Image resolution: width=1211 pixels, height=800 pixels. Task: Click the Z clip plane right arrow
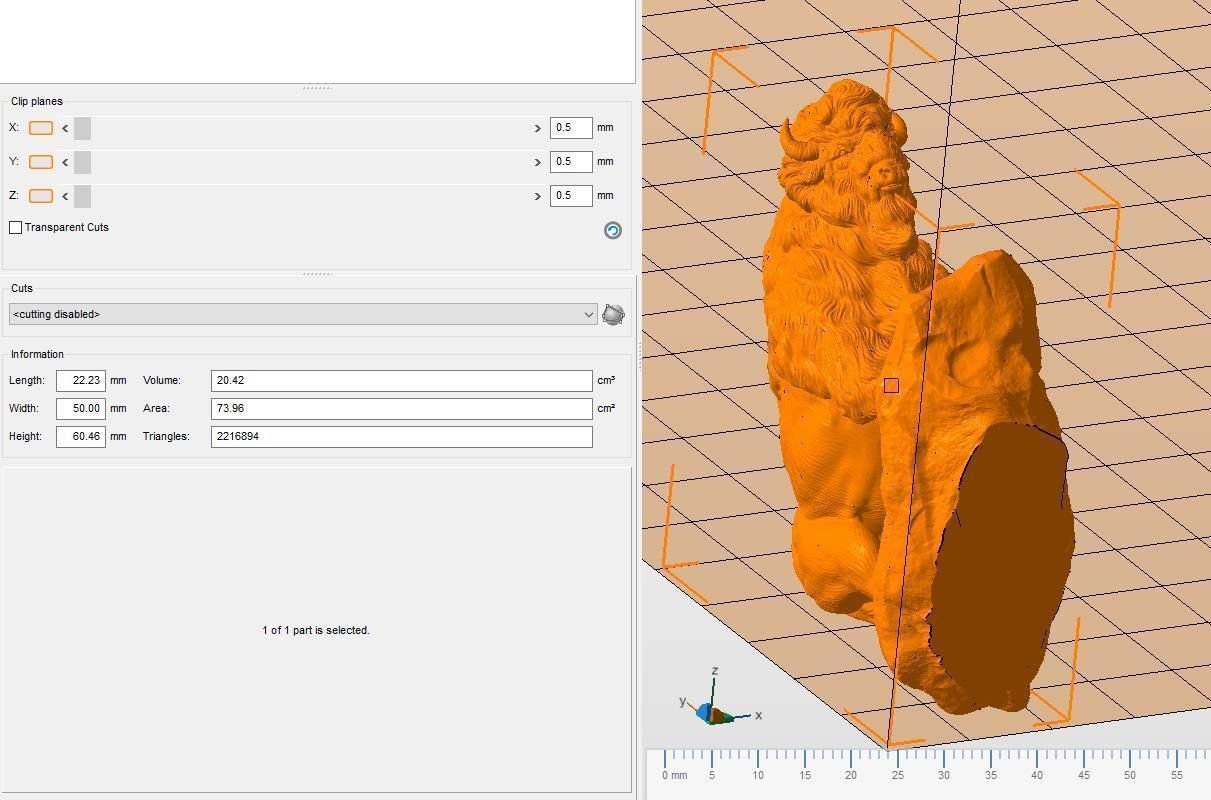pyautogui.click(x=537, y=196)
